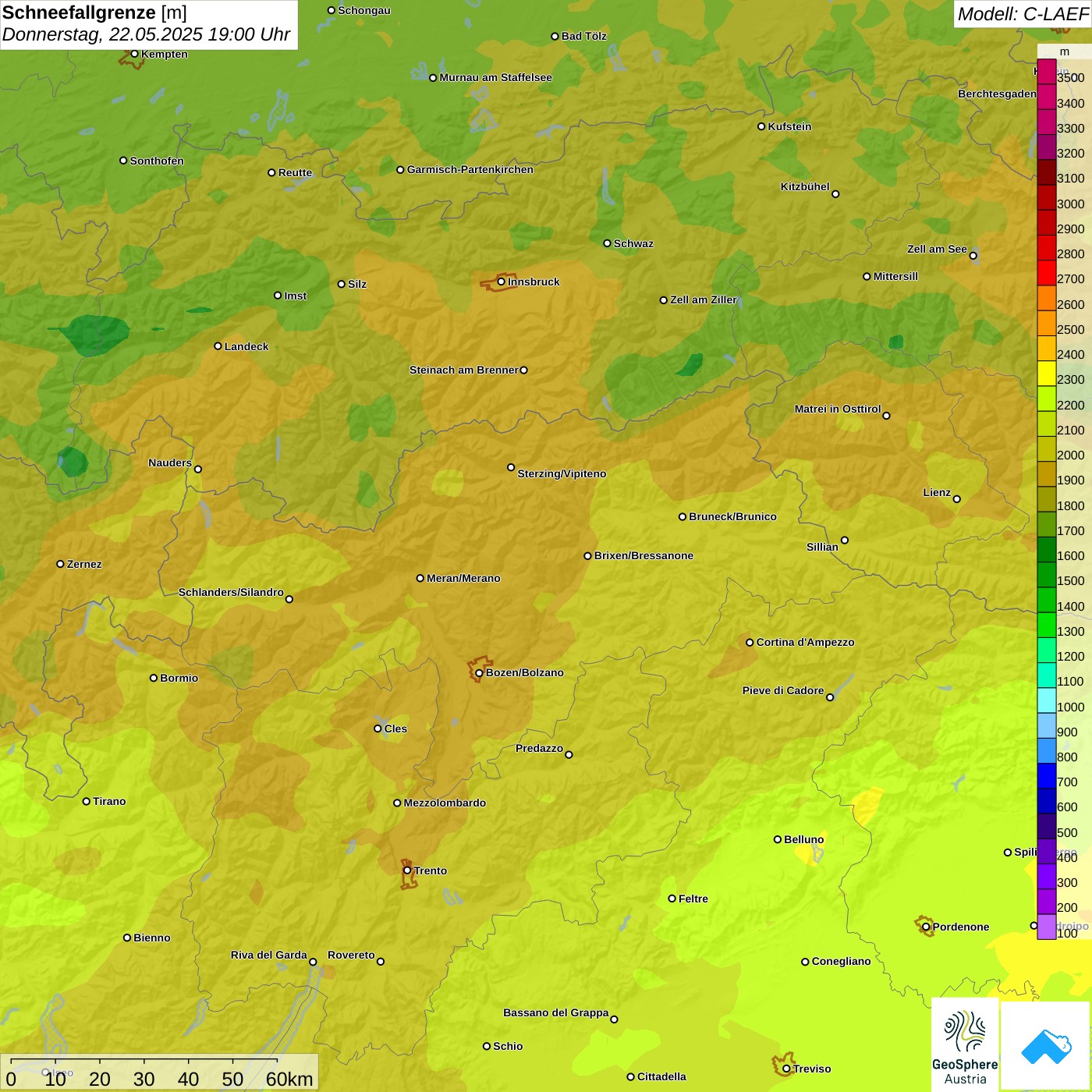Image resolution: width=1092 pixels, height=1092 pixels.
Task: Click the 'Kitzbühel' label
Action: 805,186
